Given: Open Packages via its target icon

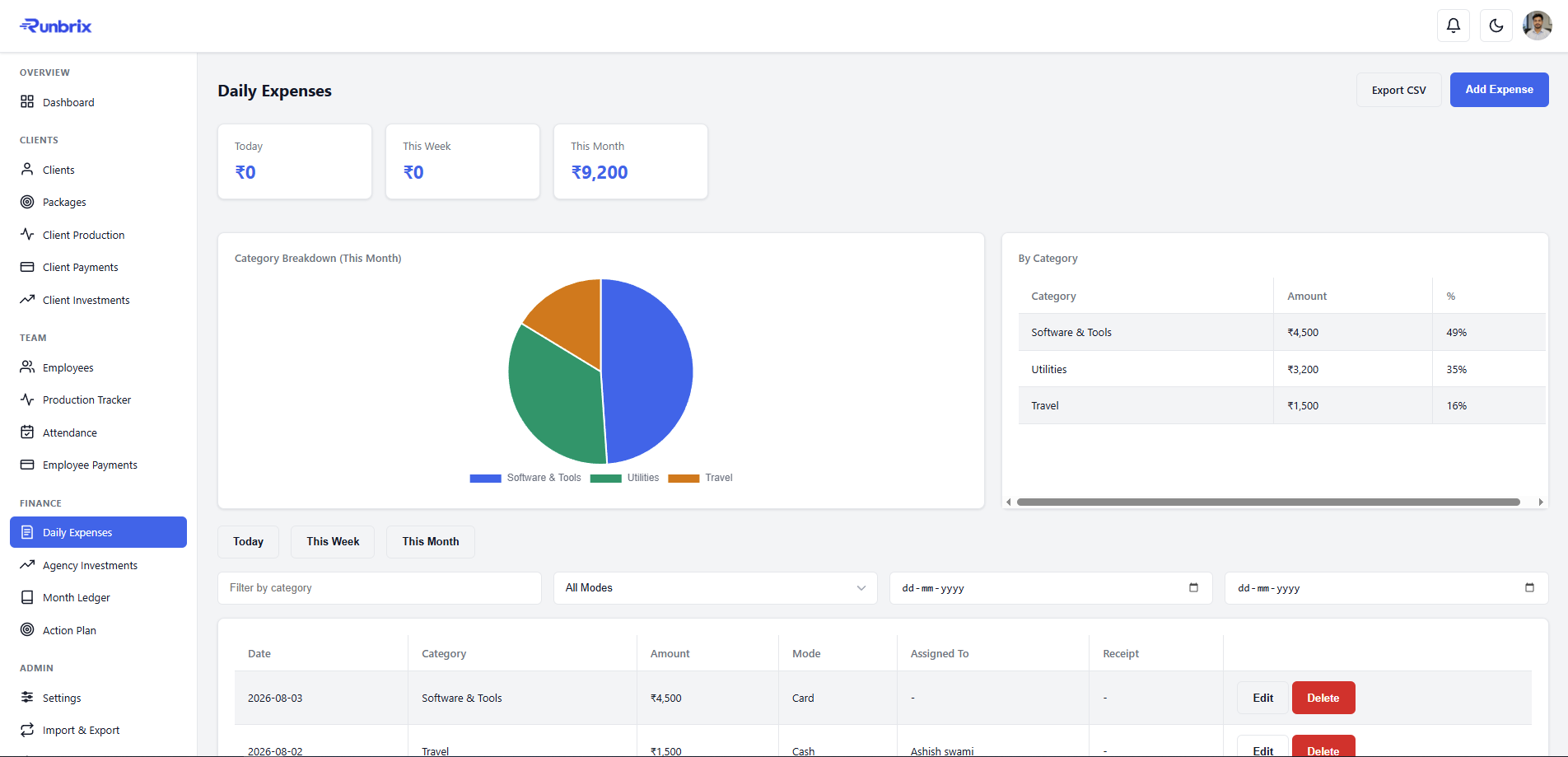Looking at the screenshot, I should [27, 202].
